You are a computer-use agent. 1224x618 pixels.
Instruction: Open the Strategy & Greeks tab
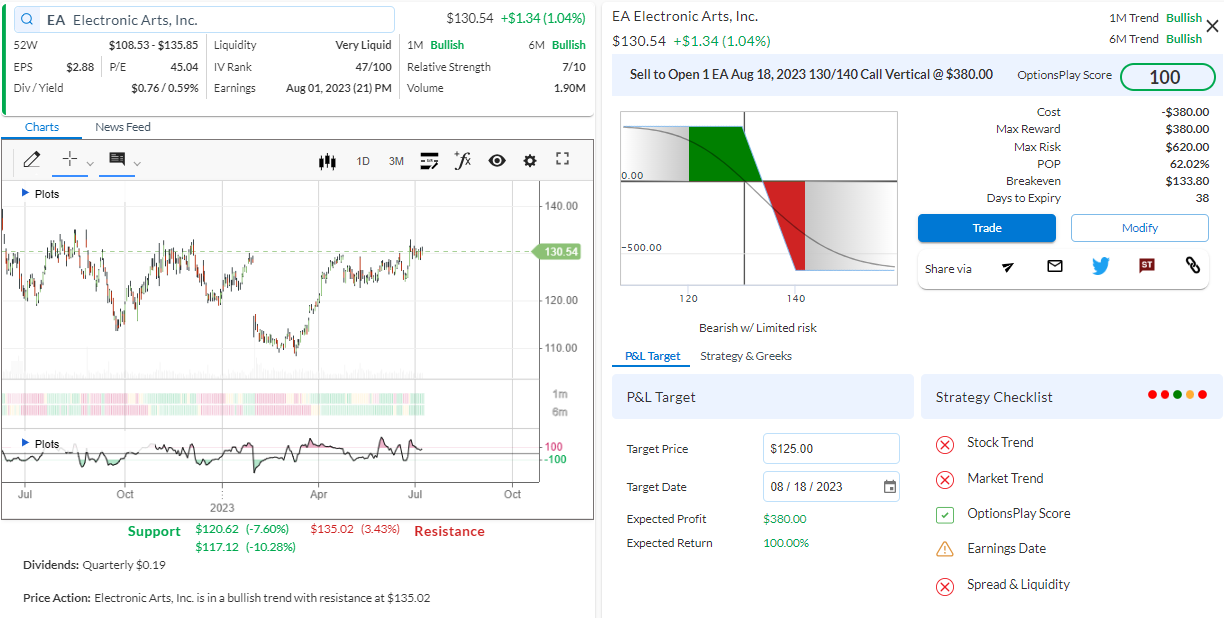[746, 356]
